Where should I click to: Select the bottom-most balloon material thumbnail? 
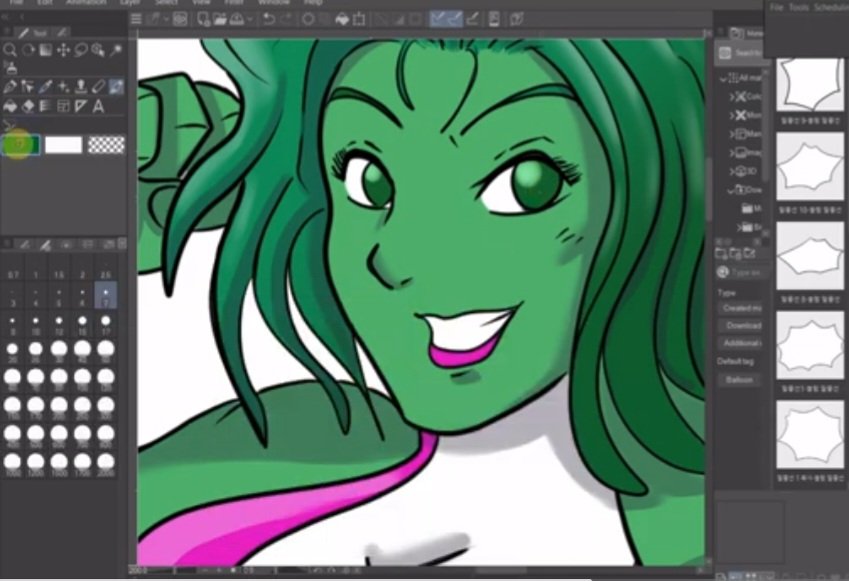[x=810, y=434]
